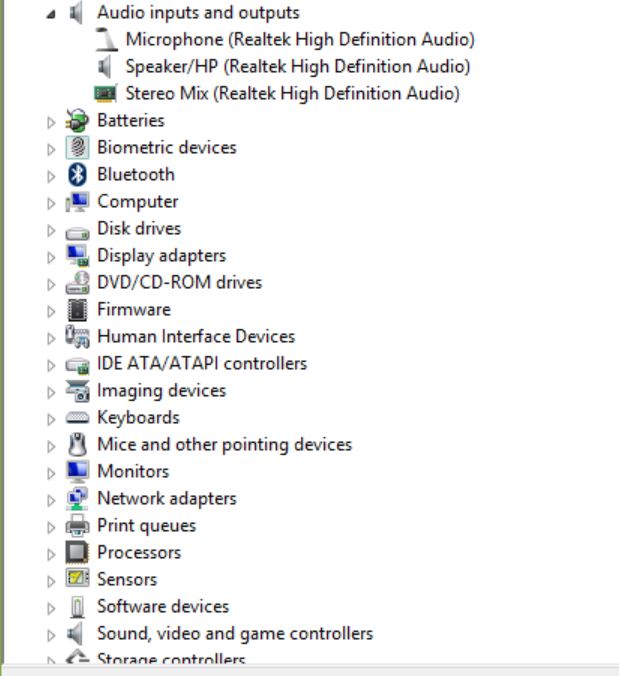This screenshot has width=619, height=676.
Task: Select Mice and other pointing devices
Action: point(224,444)
